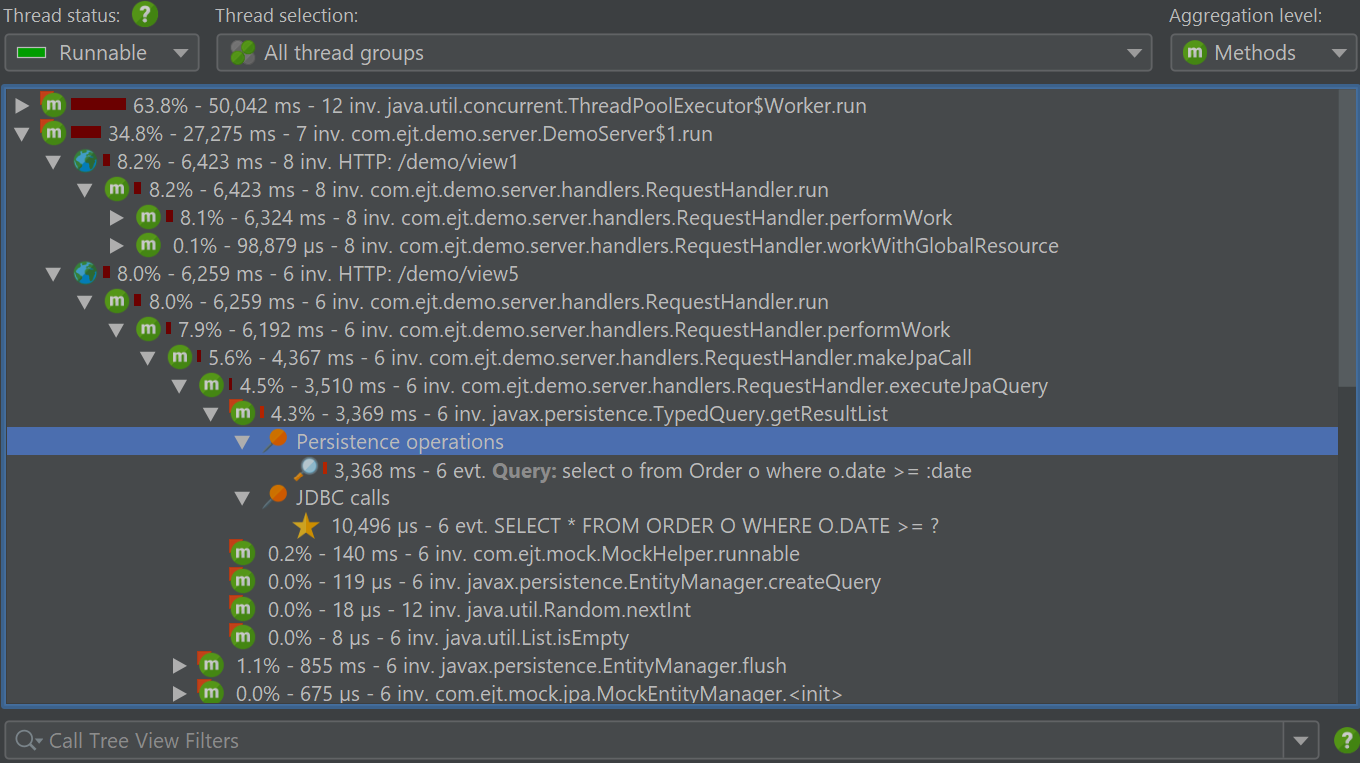Open the filter search options magnifier
Screen dimensions: 1360x763
(28, 741)
